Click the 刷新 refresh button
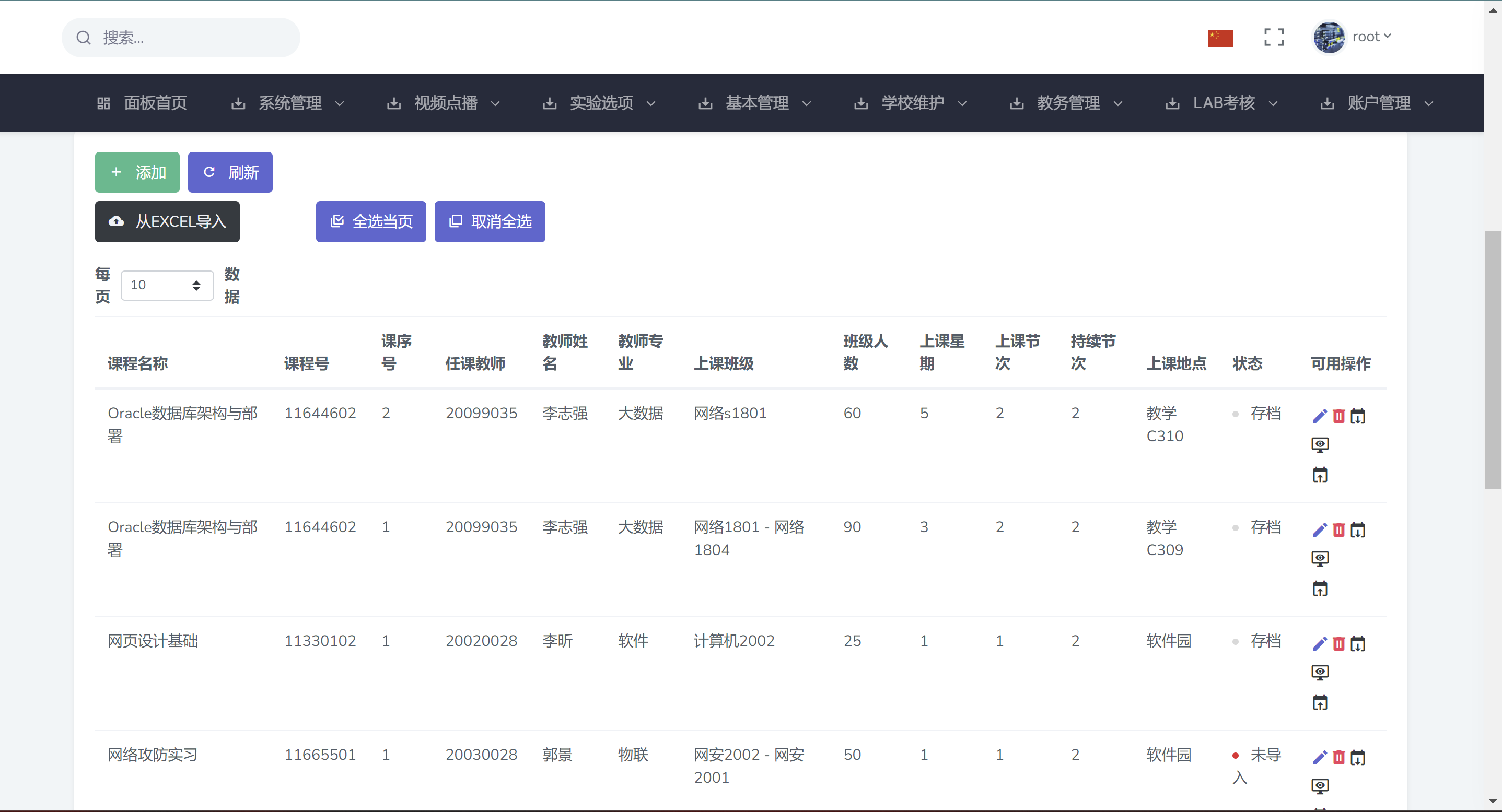This screenshot has height=812, width=1502. point(230,172)
